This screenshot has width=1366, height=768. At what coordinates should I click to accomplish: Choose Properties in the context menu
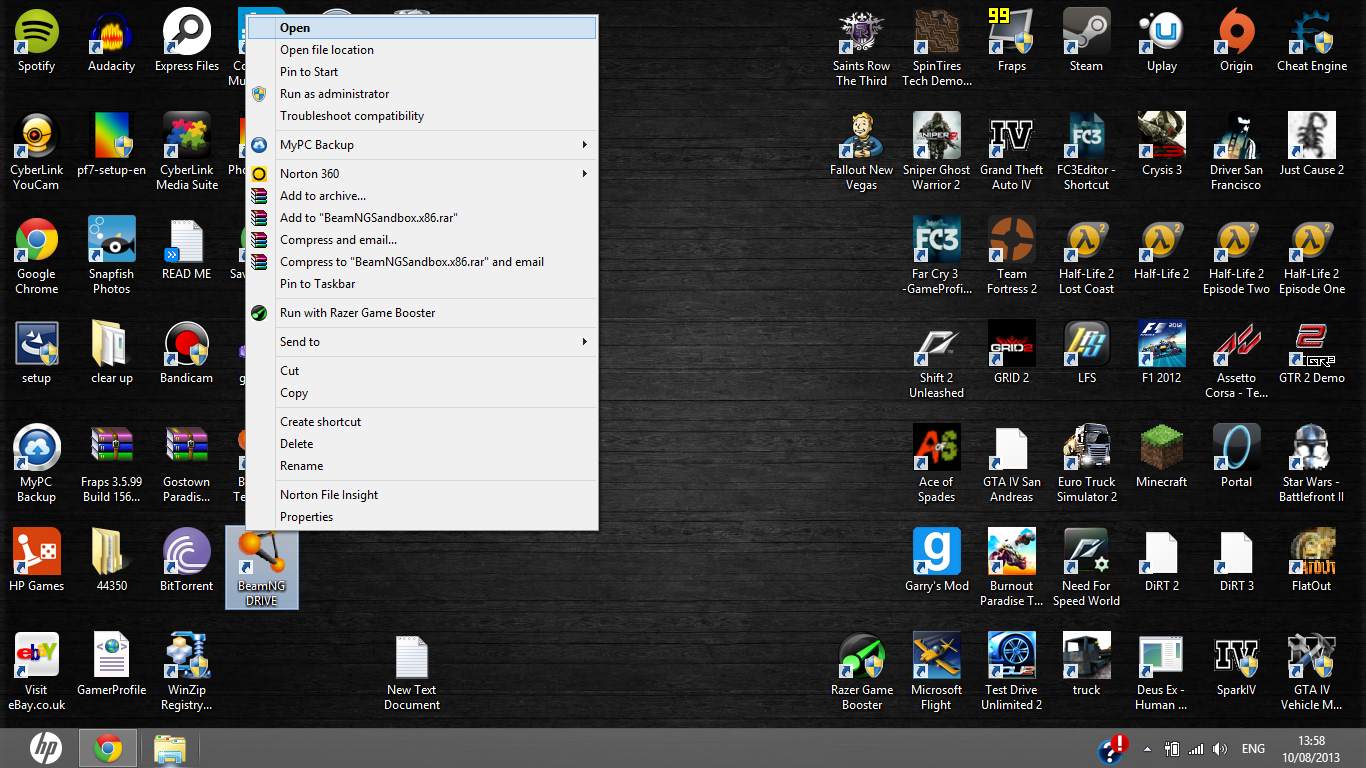tap(421, 517)
